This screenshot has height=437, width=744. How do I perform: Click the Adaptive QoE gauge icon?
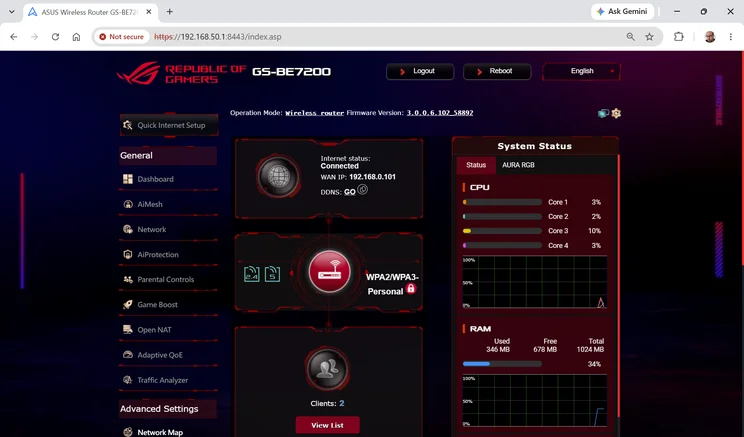(128, 355)
